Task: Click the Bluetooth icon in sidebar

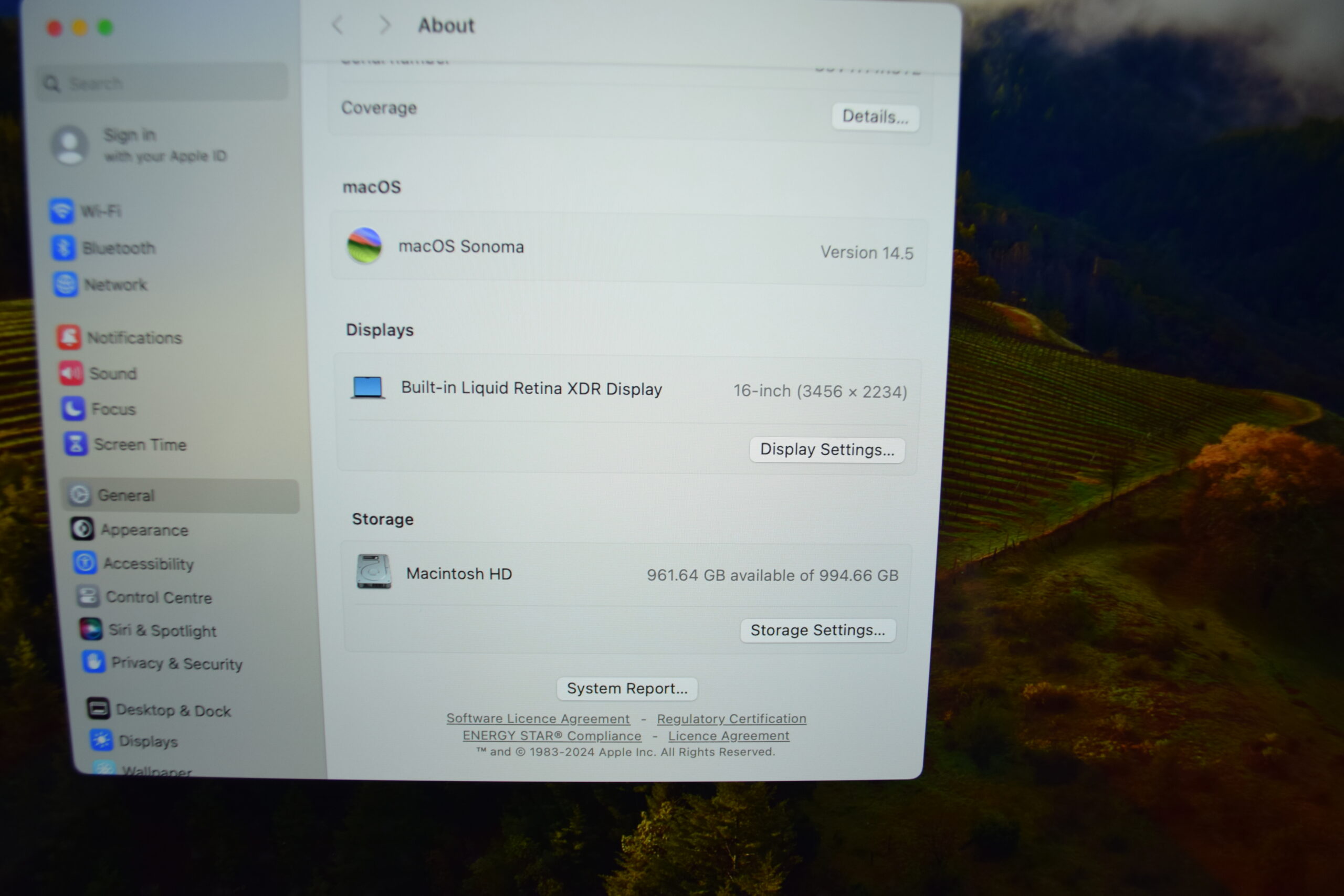Action: tap(64, 247)
